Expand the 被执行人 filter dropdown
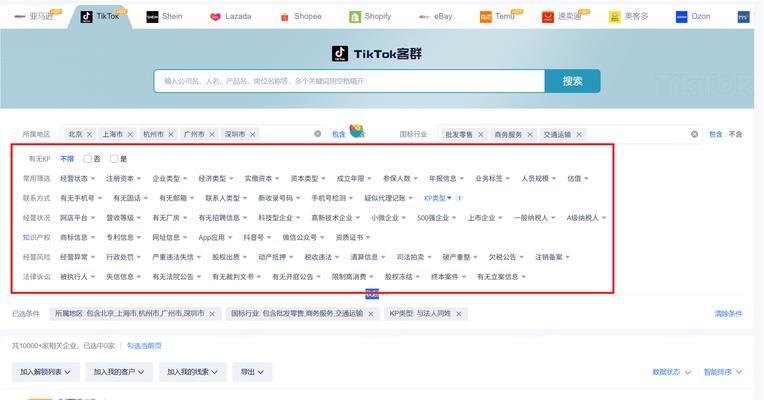Image resolution: width=764 pixels, height=400 pixels. click(77, 277)
